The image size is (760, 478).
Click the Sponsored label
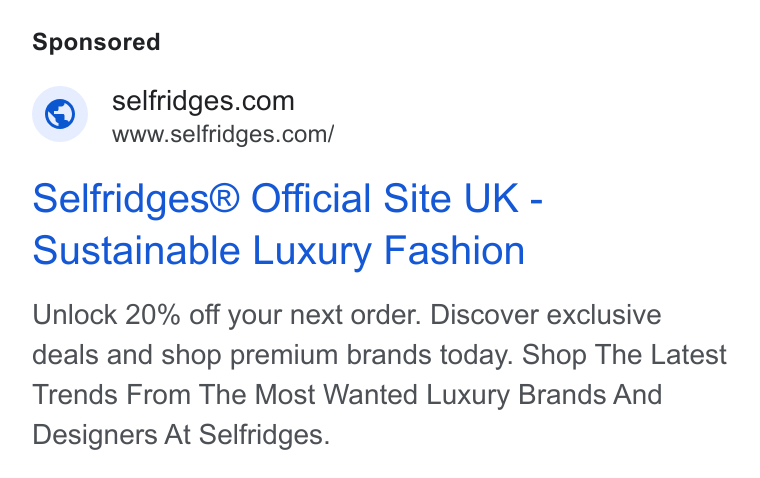point(96,42)
